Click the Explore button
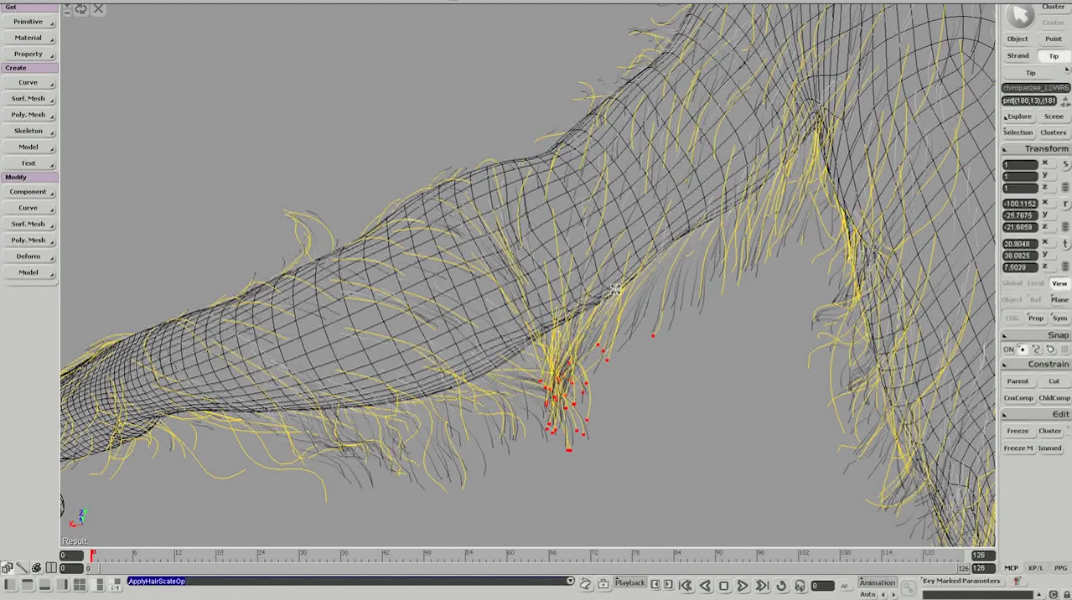 [1019, 116]
